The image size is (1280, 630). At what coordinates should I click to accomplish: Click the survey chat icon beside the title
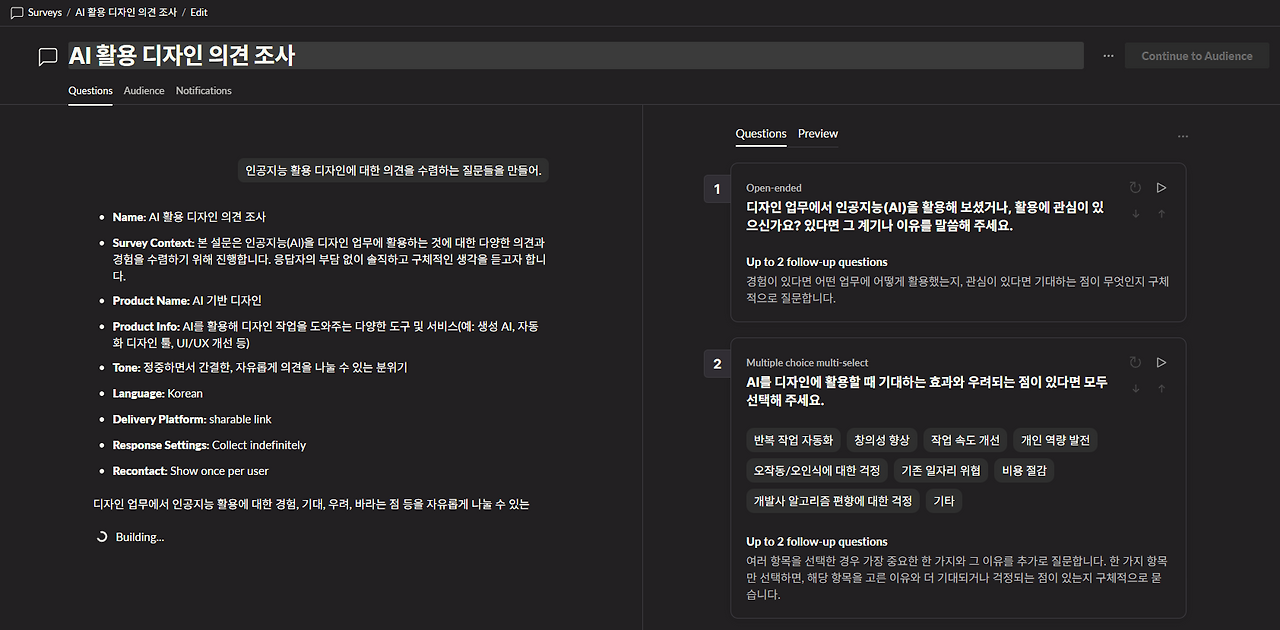tap(48, 57)
